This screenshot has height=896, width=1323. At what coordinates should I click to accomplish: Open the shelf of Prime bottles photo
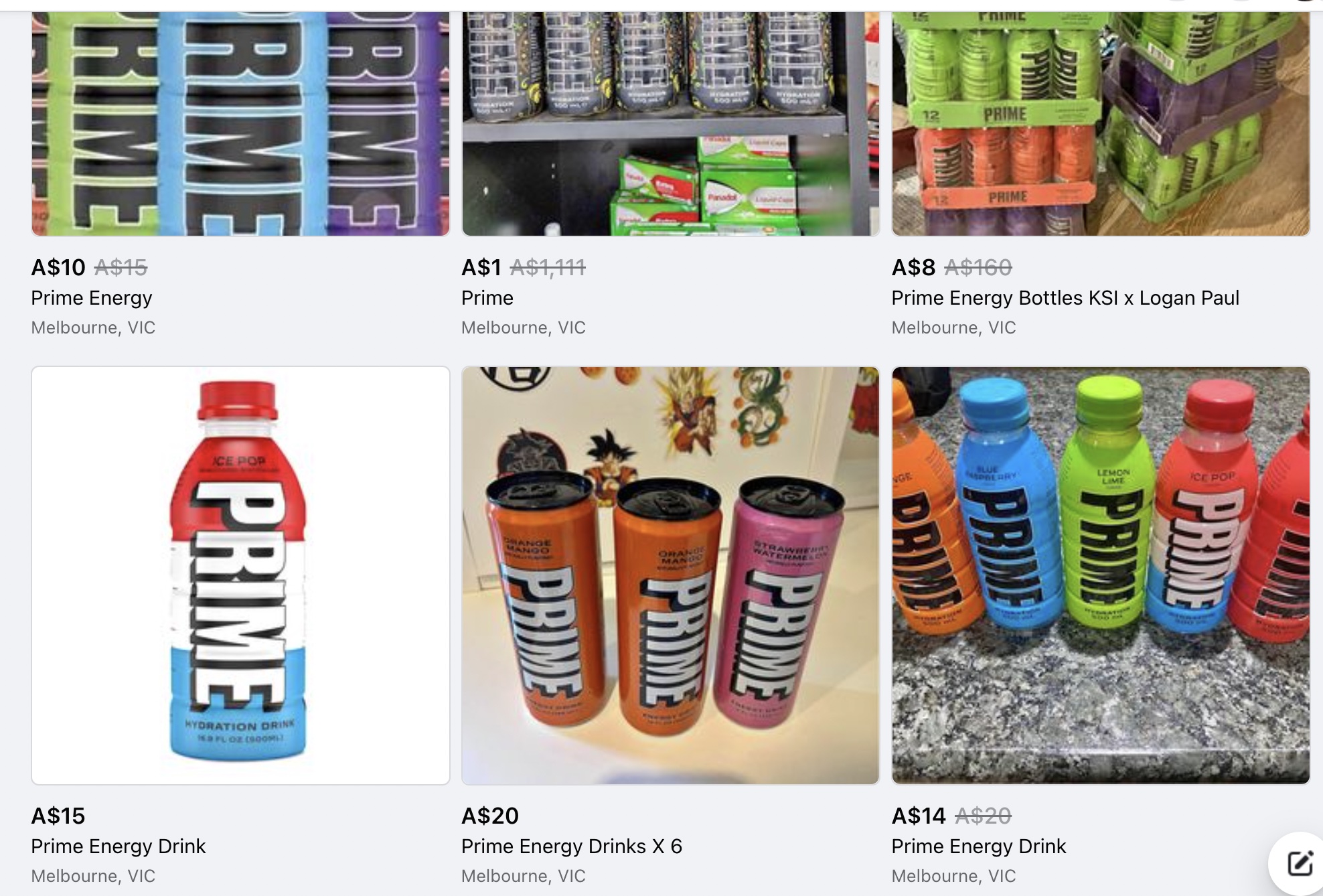click(x=670, y=124)
